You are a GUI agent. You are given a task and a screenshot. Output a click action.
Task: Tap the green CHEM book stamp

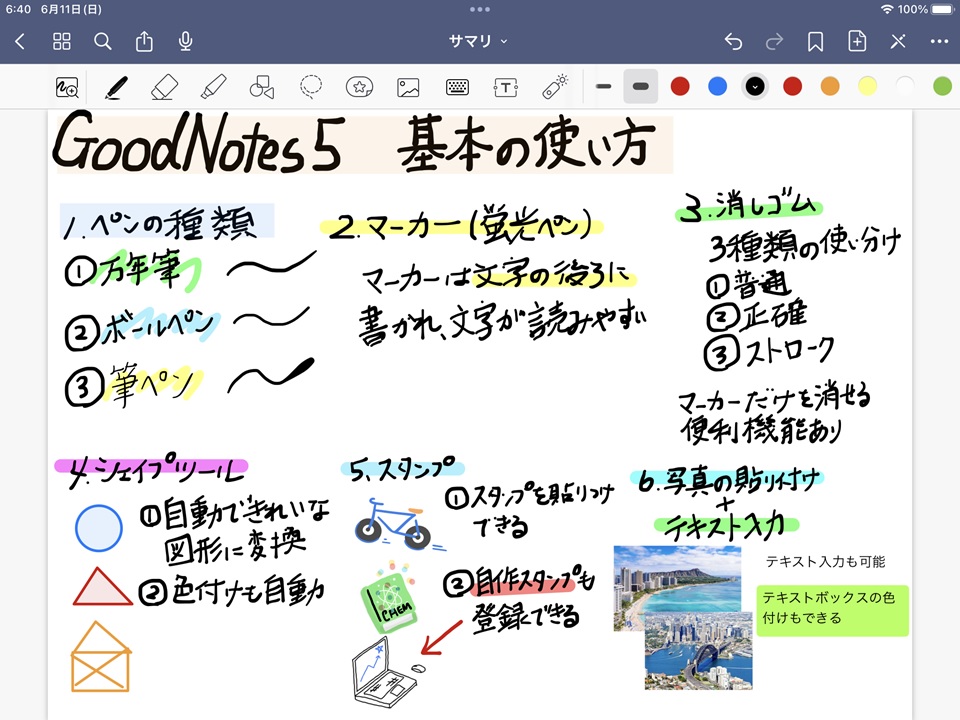pos(389,600)
